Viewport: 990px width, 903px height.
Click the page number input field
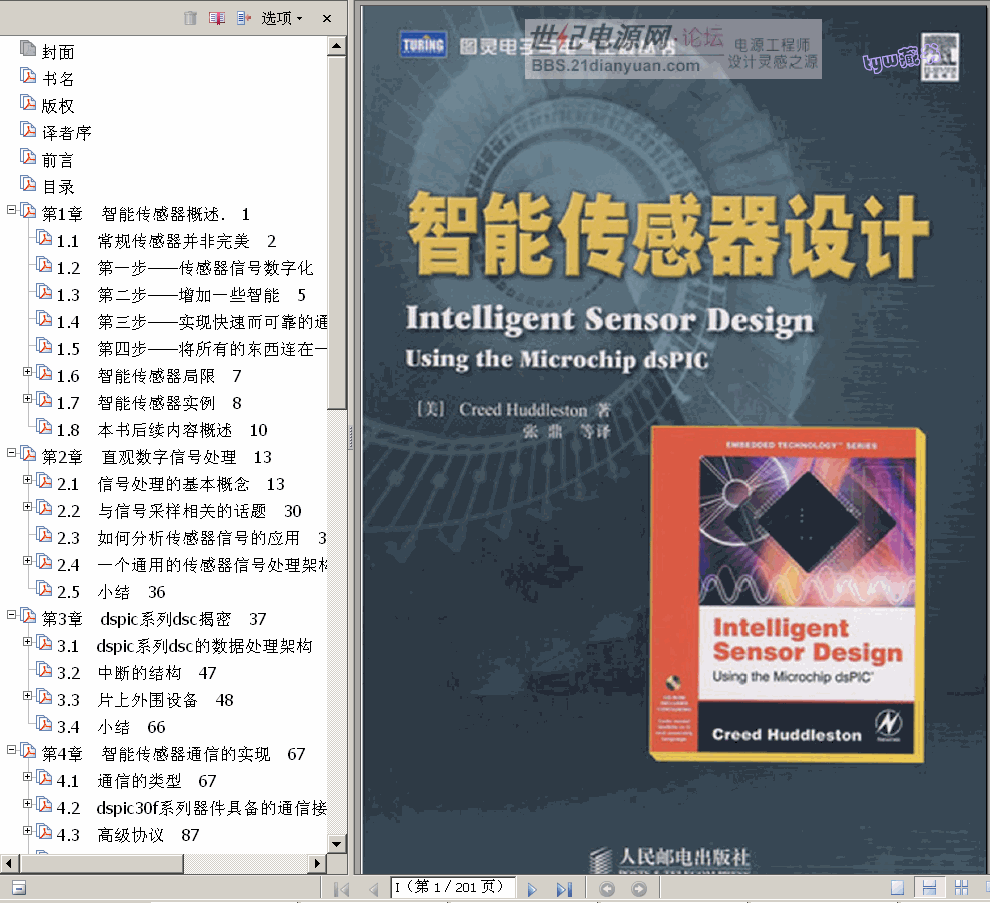coord(453,888)
